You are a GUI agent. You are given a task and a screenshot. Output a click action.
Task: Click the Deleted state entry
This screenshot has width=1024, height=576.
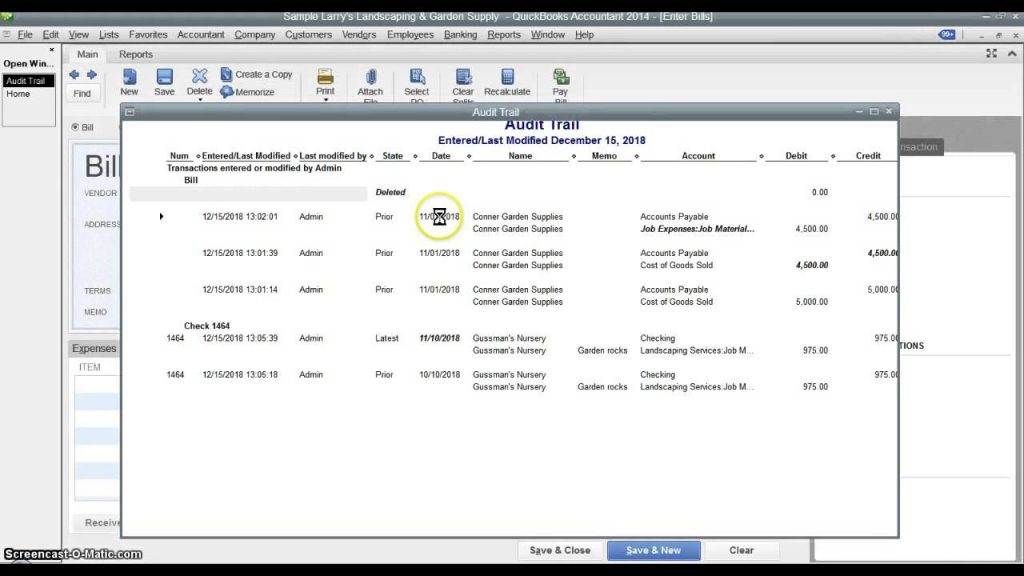391,192
